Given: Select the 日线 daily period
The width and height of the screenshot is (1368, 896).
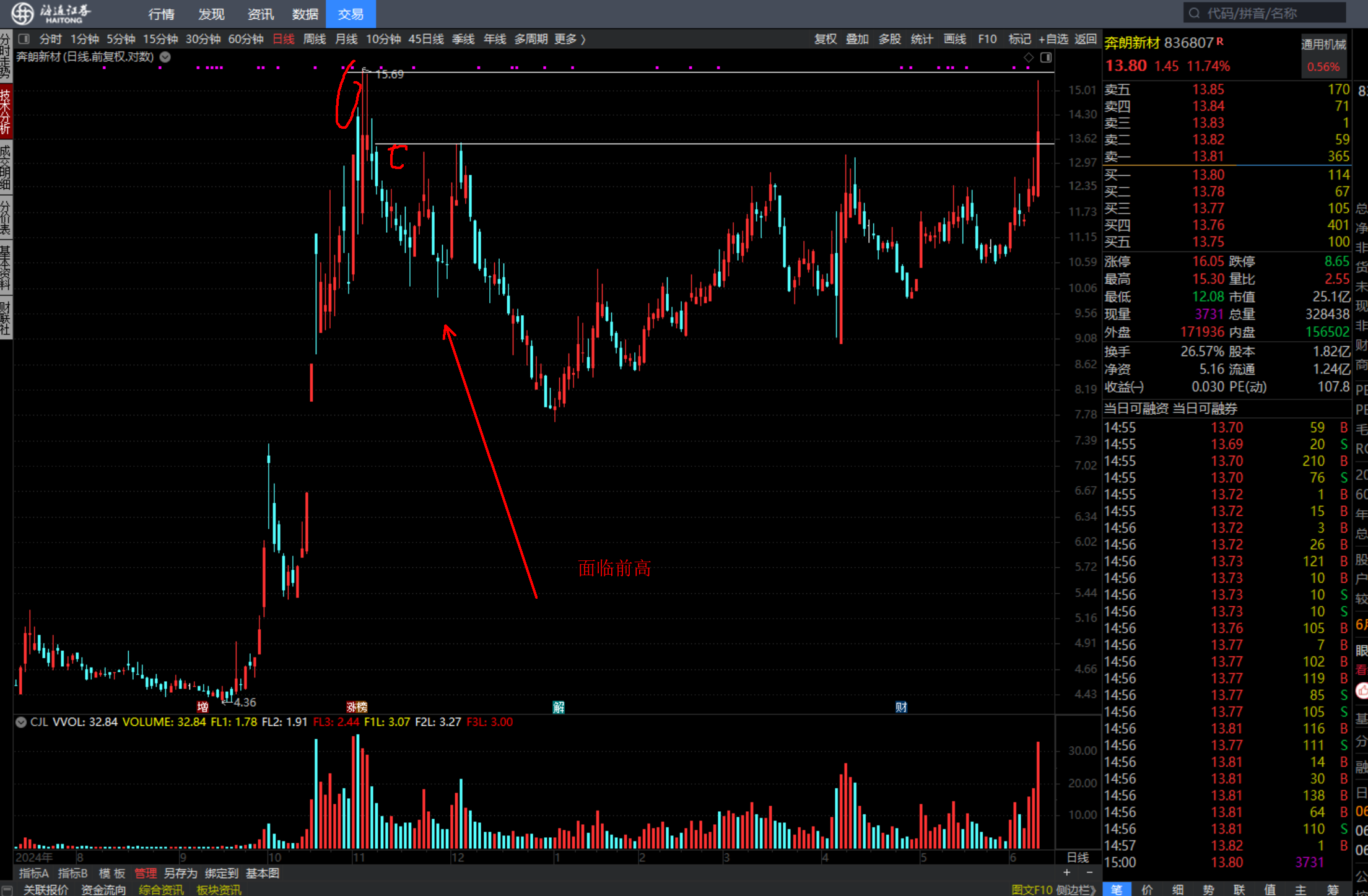Looking at the screenshot, I should (284, 39).
